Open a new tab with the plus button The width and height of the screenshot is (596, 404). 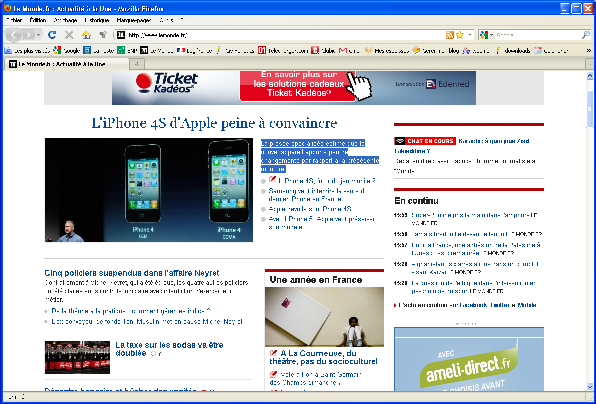137,64
